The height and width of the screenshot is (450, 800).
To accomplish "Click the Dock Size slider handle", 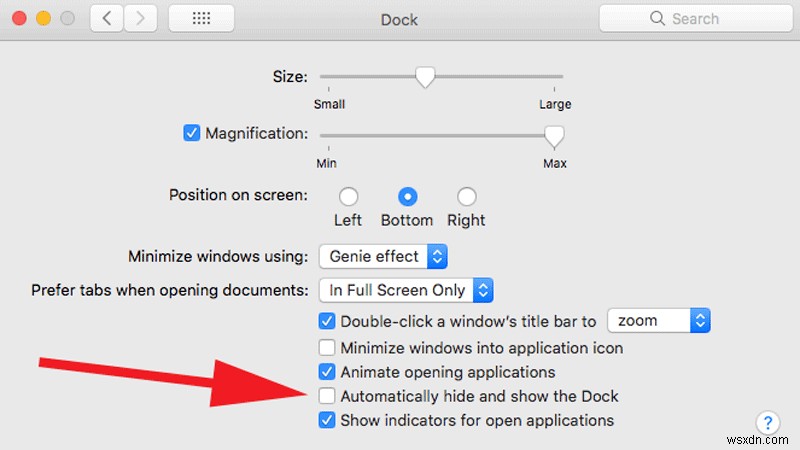I will [425, 78].
